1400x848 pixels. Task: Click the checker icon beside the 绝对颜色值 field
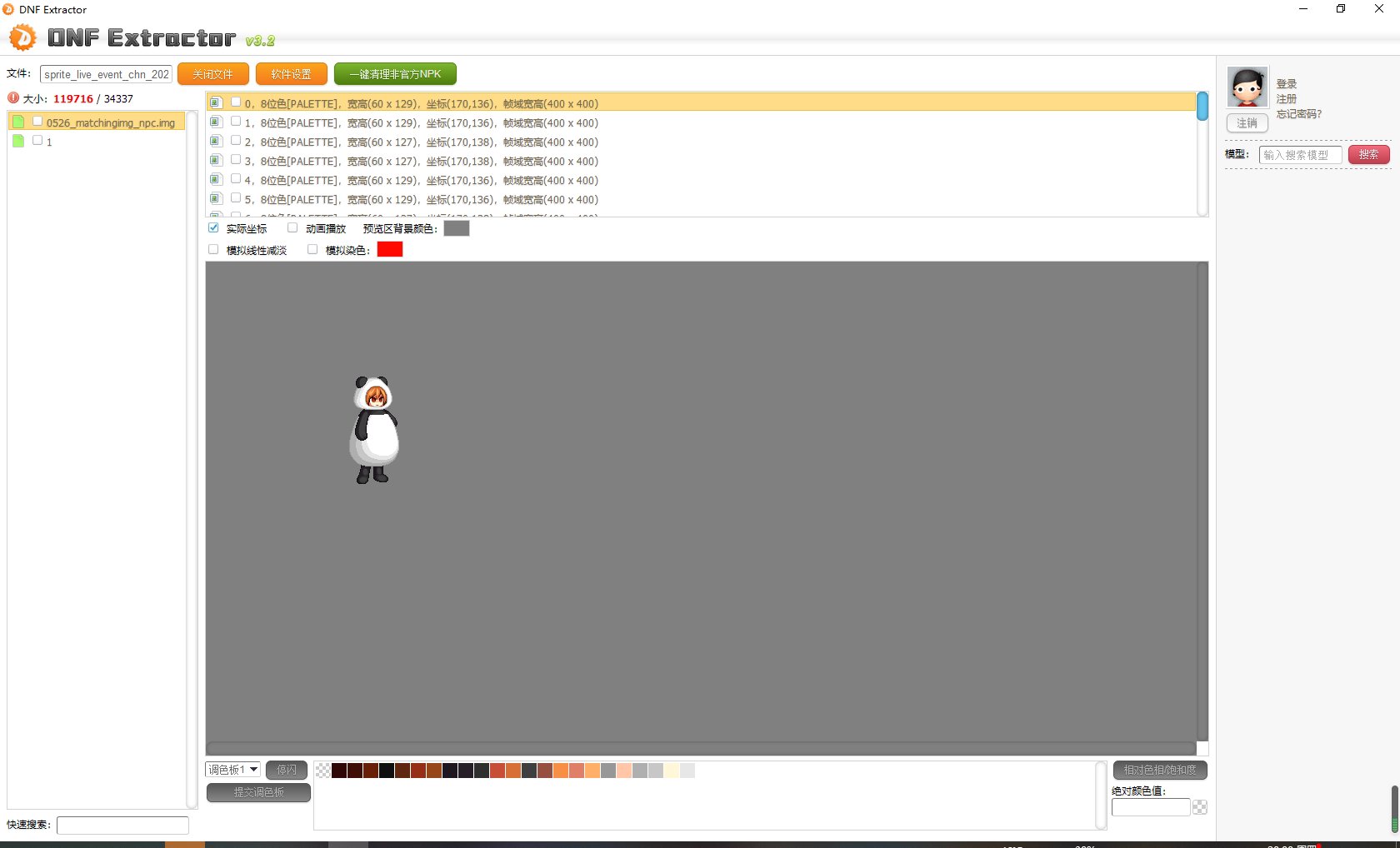[1200, 807]
